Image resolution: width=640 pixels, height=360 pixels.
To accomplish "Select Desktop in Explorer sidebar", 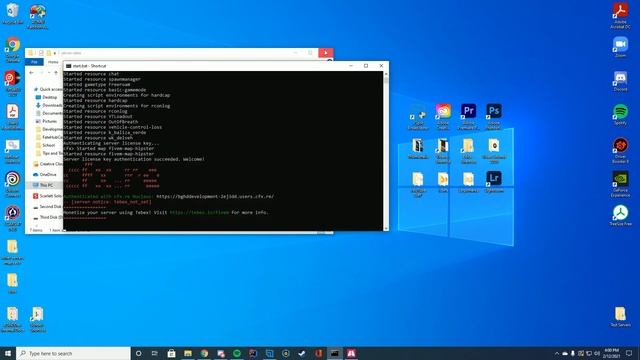I will click(46, 97).
